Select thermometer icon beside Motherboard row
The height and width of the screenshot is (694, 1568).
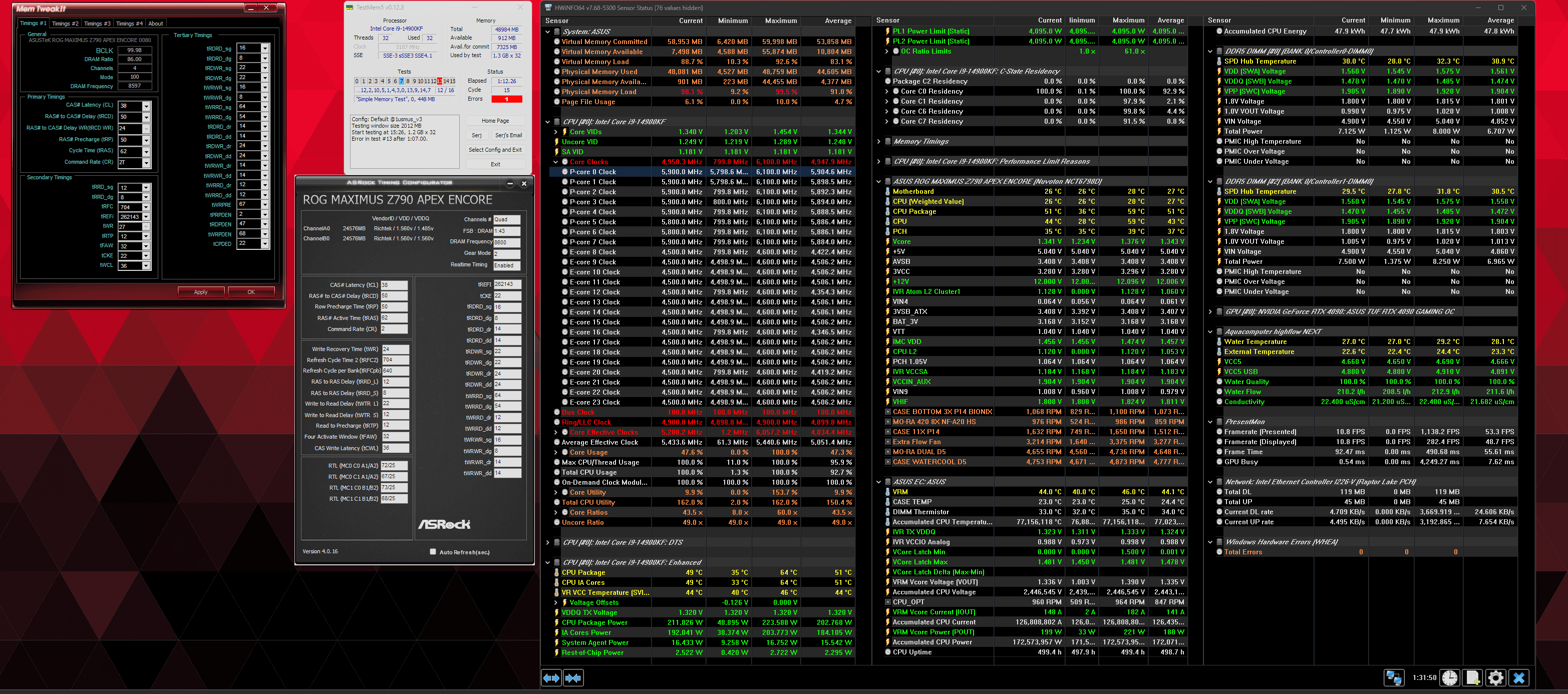coord(887,191)
